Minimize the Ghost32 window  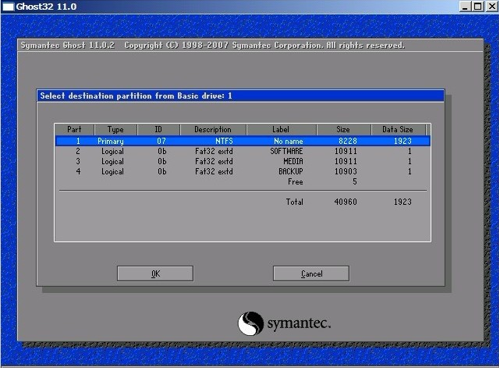(x=464, y=6)
